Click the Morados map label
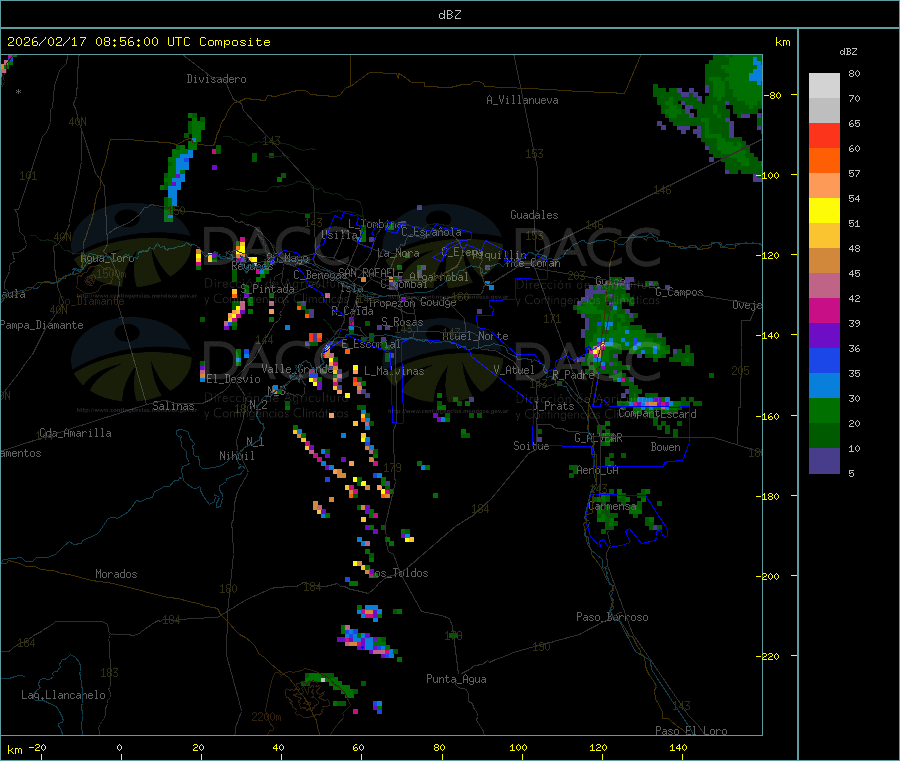Viewport: 900px width, 761px height. click(x=116, y=574)
